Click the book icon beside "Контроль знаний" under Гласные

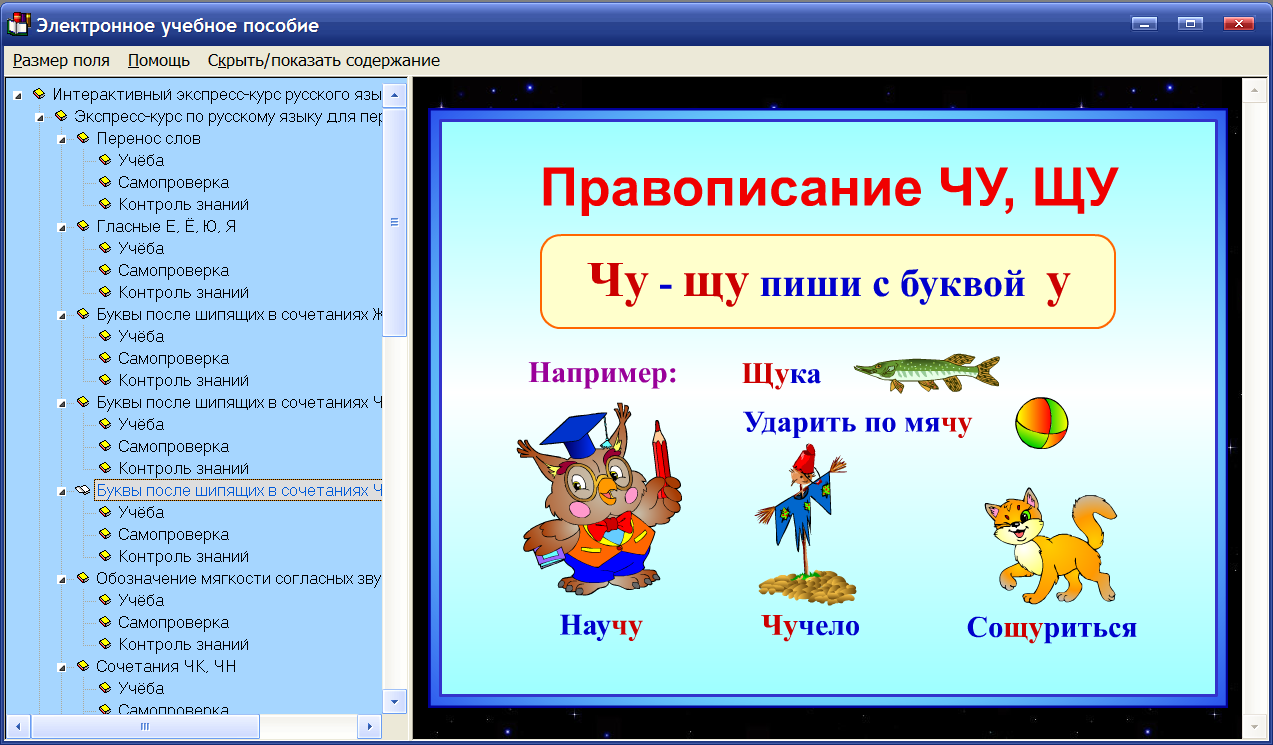pos(104,292)
